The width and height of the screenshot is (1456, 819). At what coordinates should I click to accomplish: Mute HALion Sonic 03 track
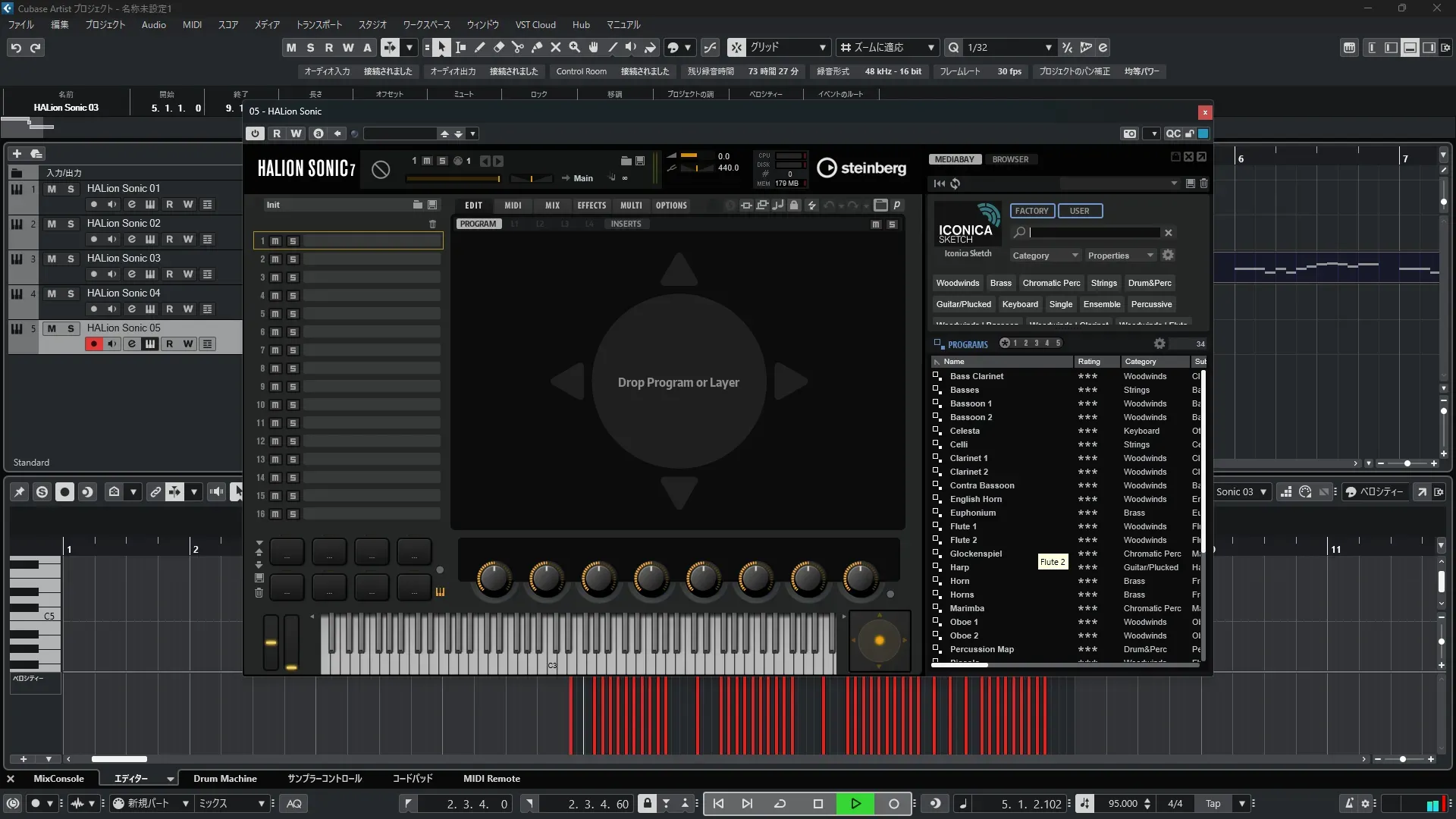52,259
